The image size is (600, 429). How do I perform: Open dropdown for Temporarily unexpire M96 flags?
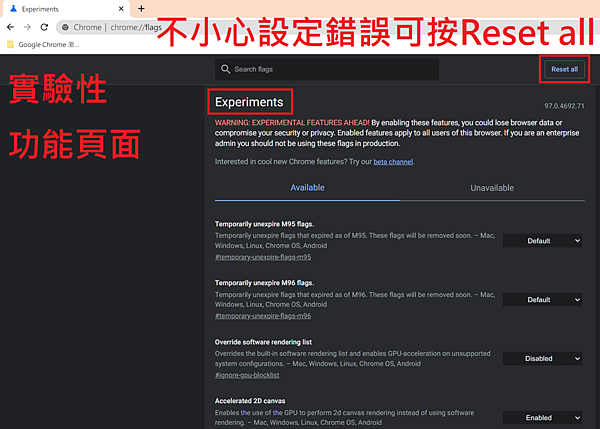click(x=542, y=300)
